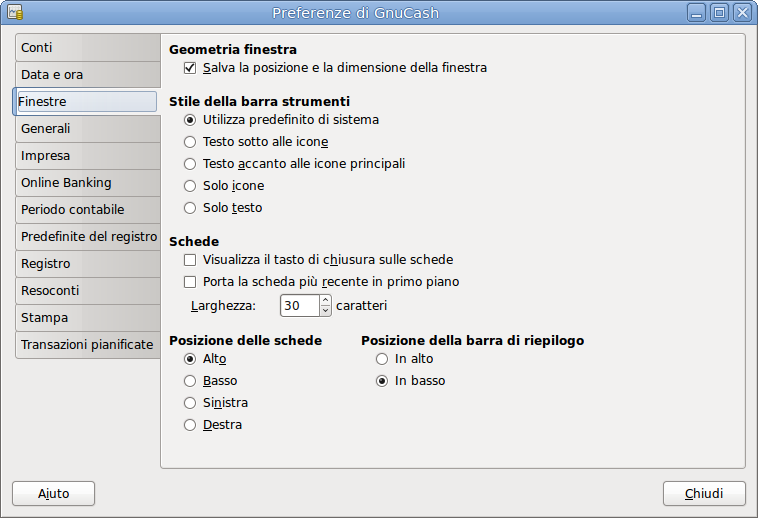This screenshot has width=758, height=518.
Task: Set tab position to 'Sinistra'
Action: [x=190, y=403]
